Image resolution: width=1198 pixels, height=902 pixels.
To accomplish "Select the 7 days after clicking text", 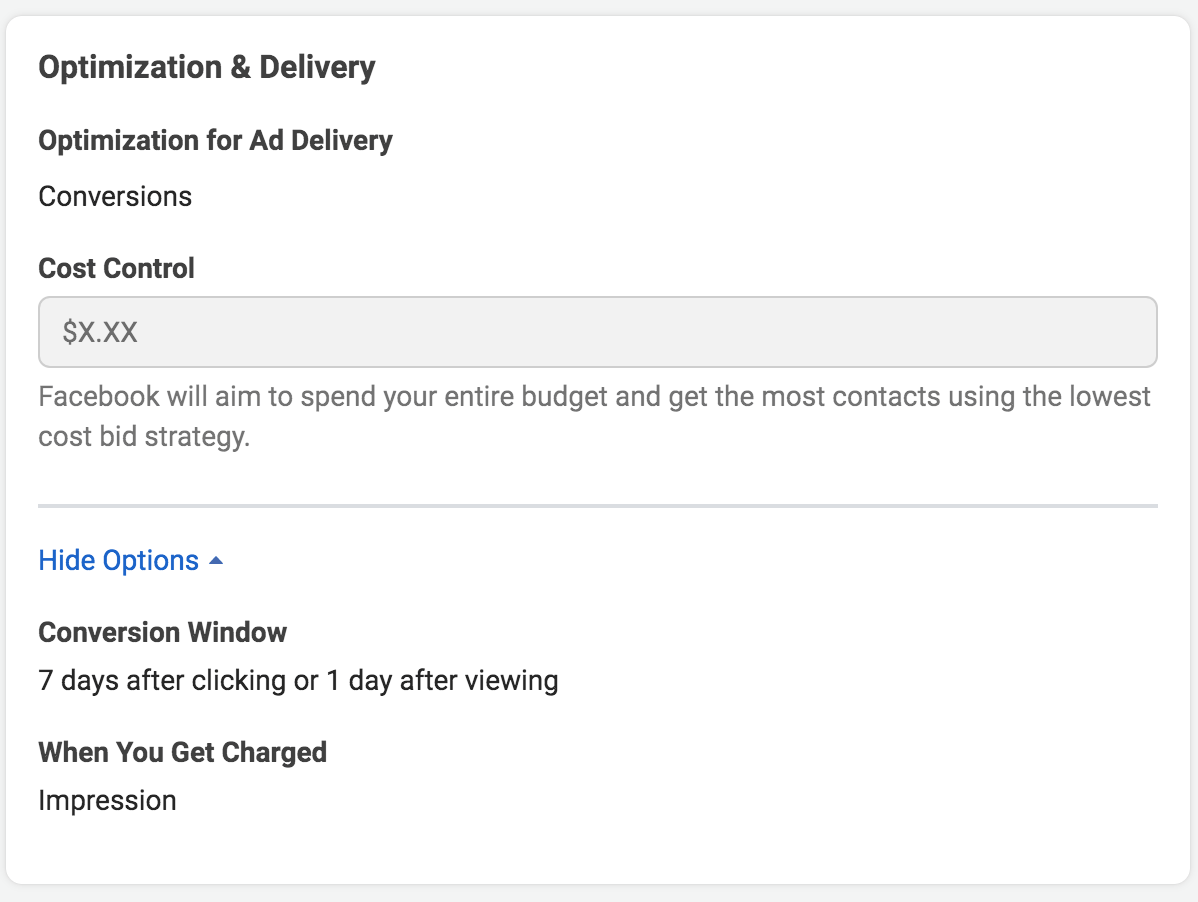I will coord(297,680).
